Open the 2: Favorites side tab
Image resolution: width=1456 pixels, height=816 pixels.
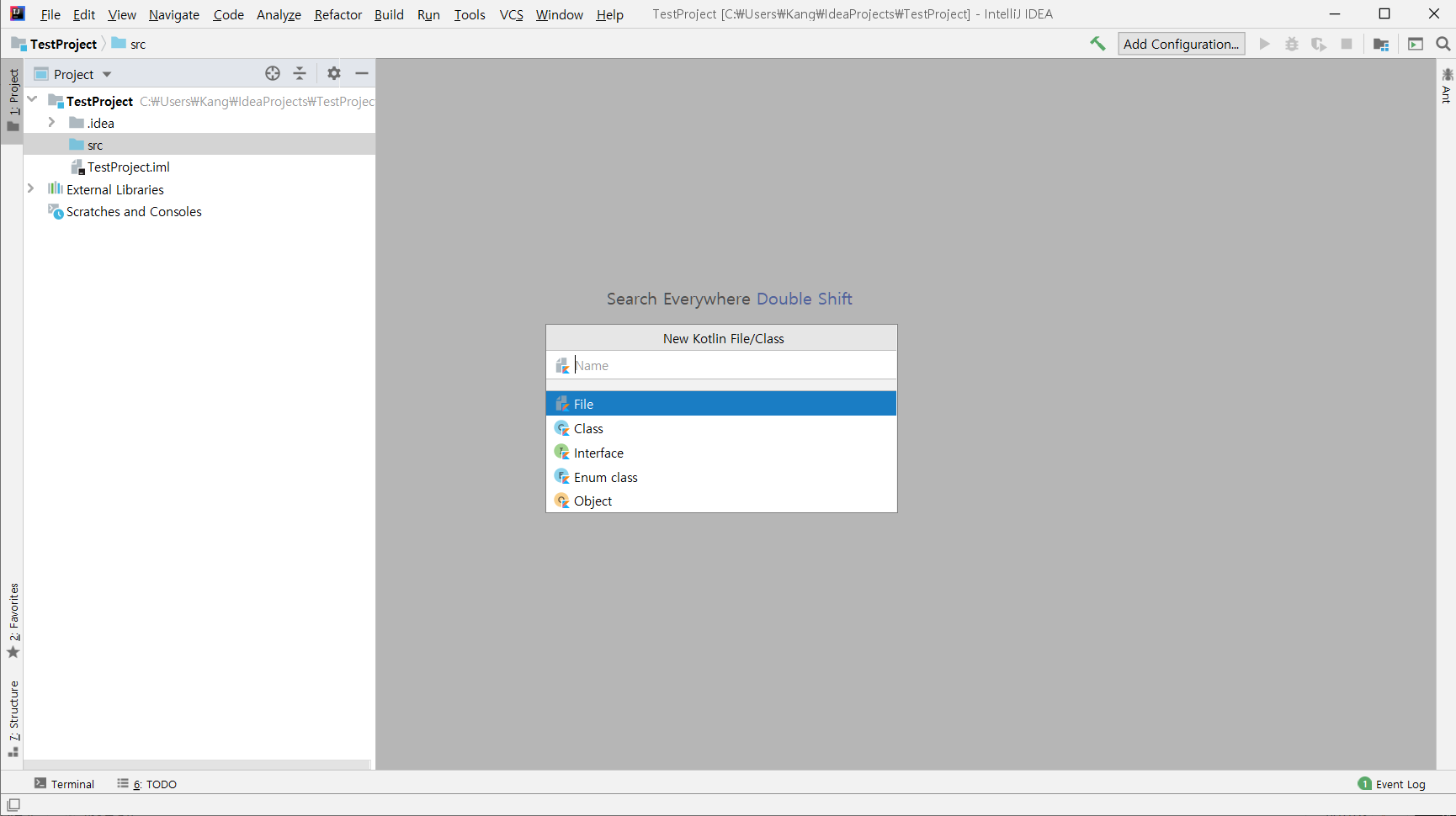(x=13, y=621)
